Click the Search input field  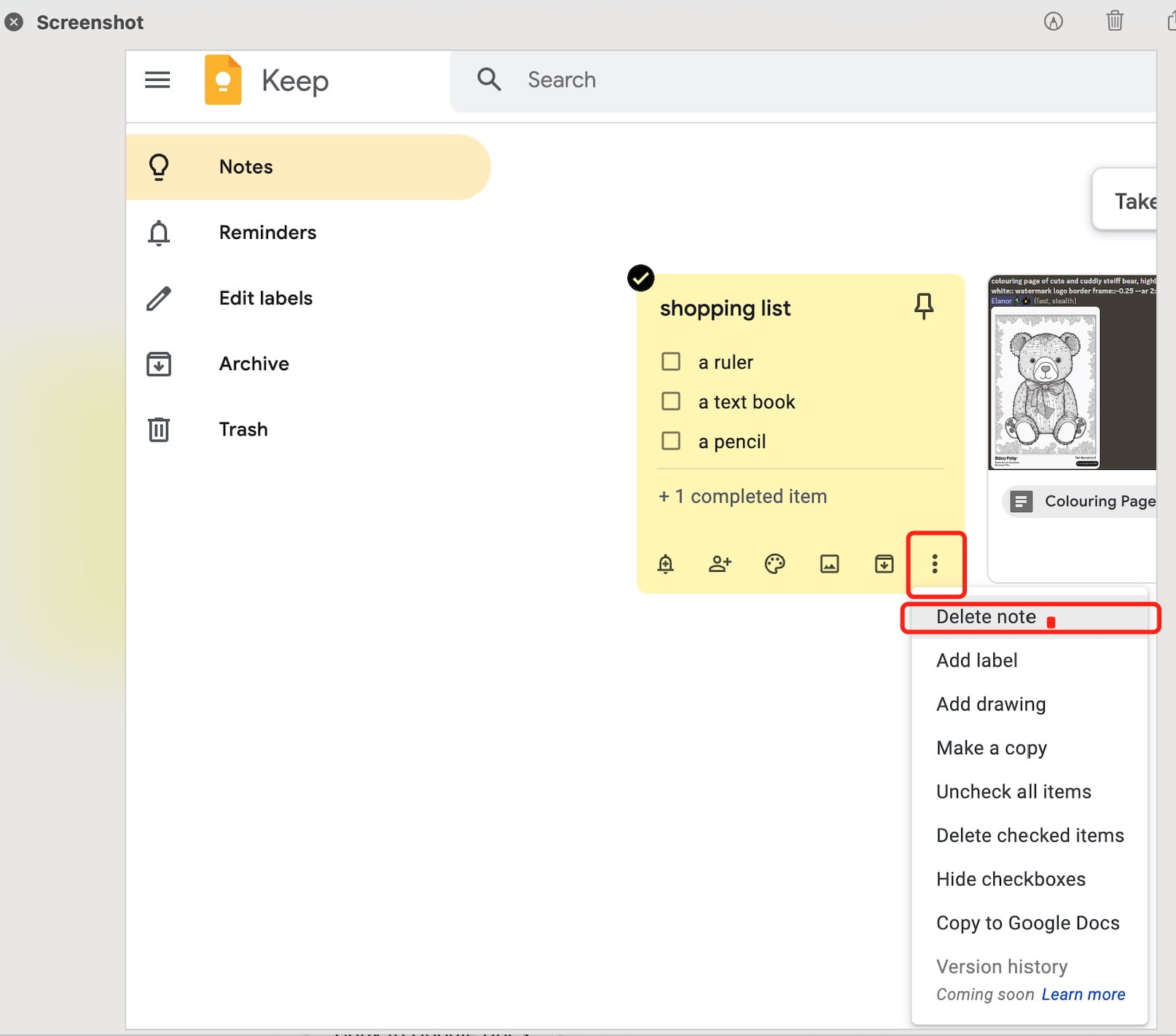(x=803, y=80)
